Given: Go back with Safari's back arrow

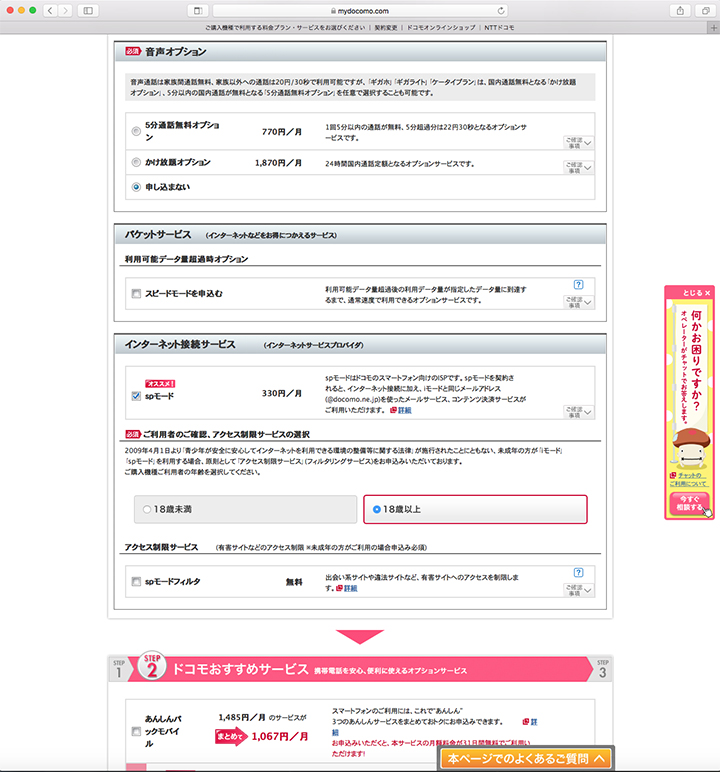Looking at the screenshot, I should coord(50,10).
